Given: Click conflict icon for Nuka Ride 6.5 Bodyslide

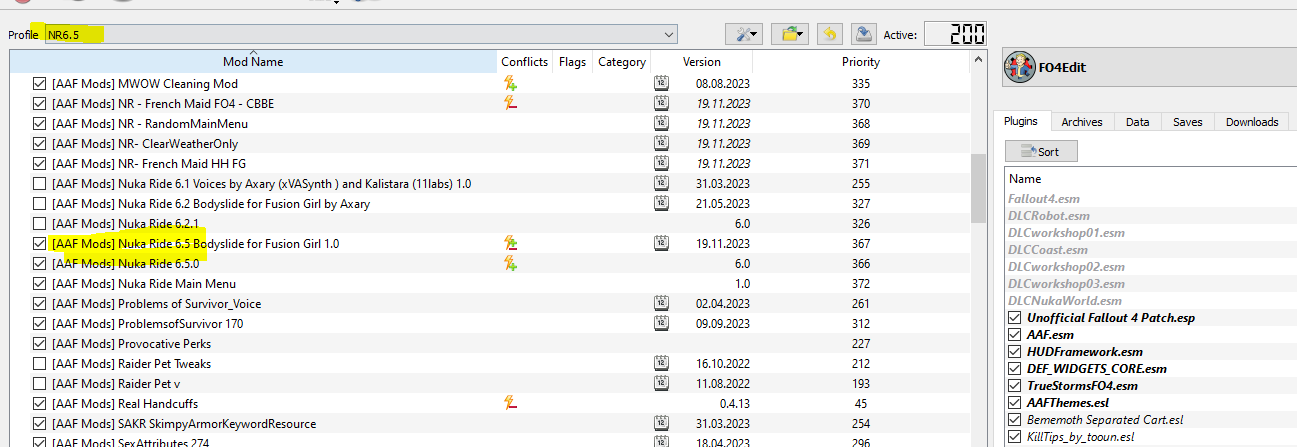Looking at the screenshot, I should pyautogui.click(x=510, y=243).
